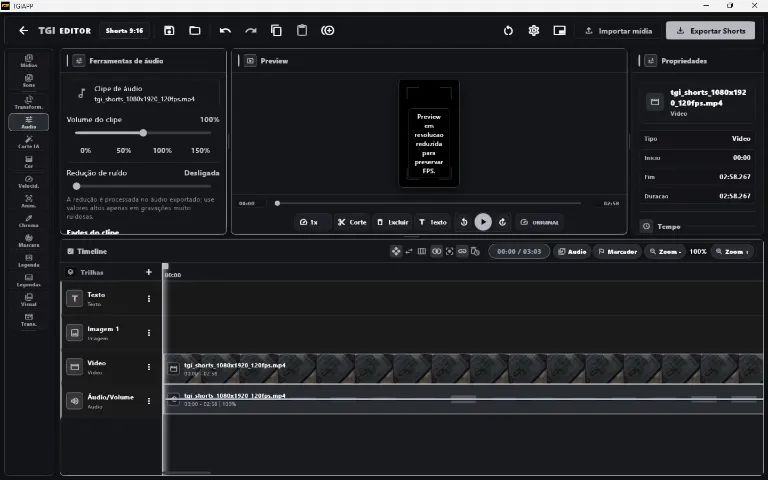Click the clipboard clock icon in timeline toolbar
The width and height of the screenshot is (768, 480).
click(x=475, y=251)
